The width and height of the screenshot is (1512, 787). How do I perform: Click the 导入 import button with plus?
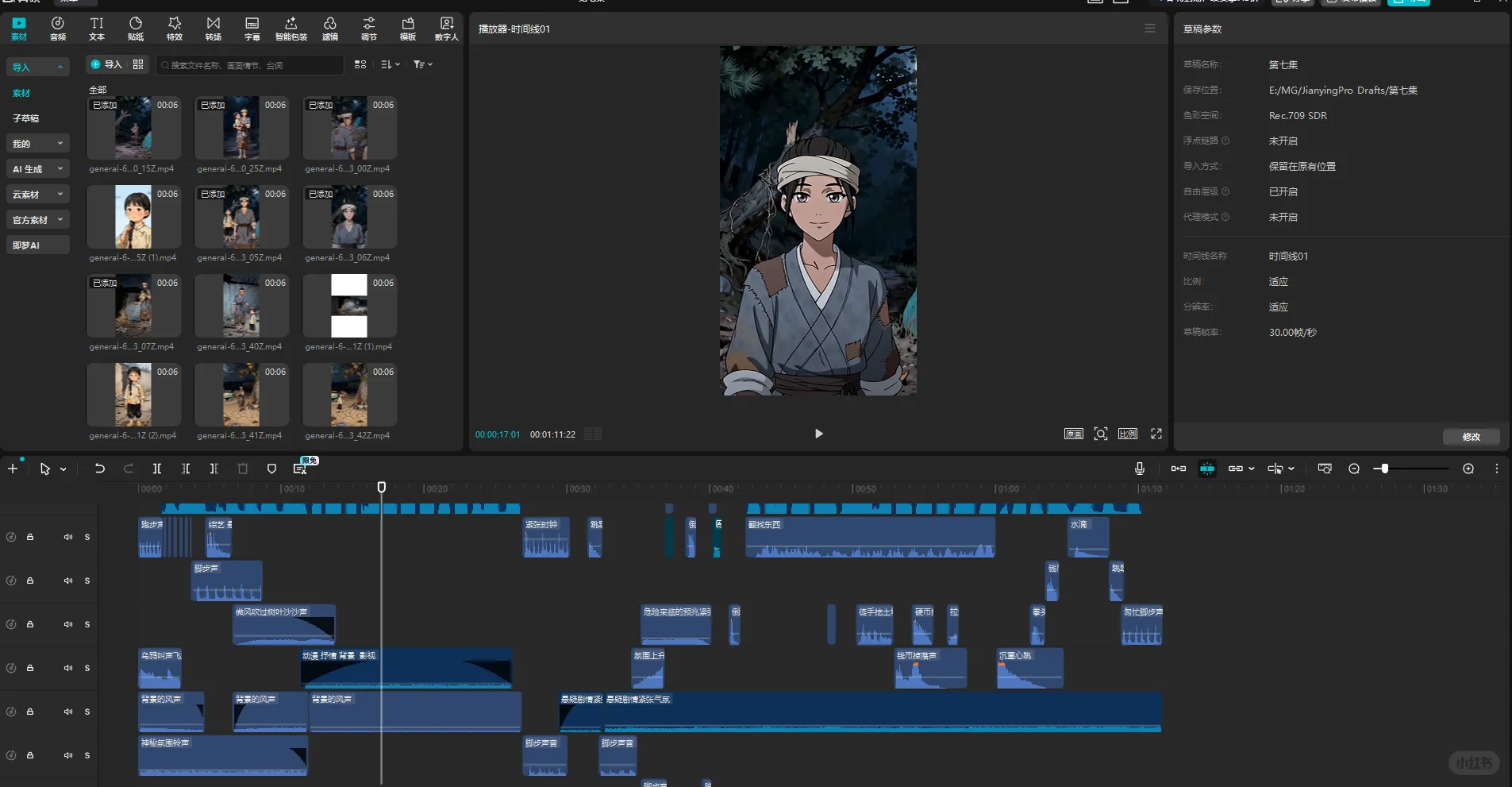pyautogui.click(x=106, y=64)
